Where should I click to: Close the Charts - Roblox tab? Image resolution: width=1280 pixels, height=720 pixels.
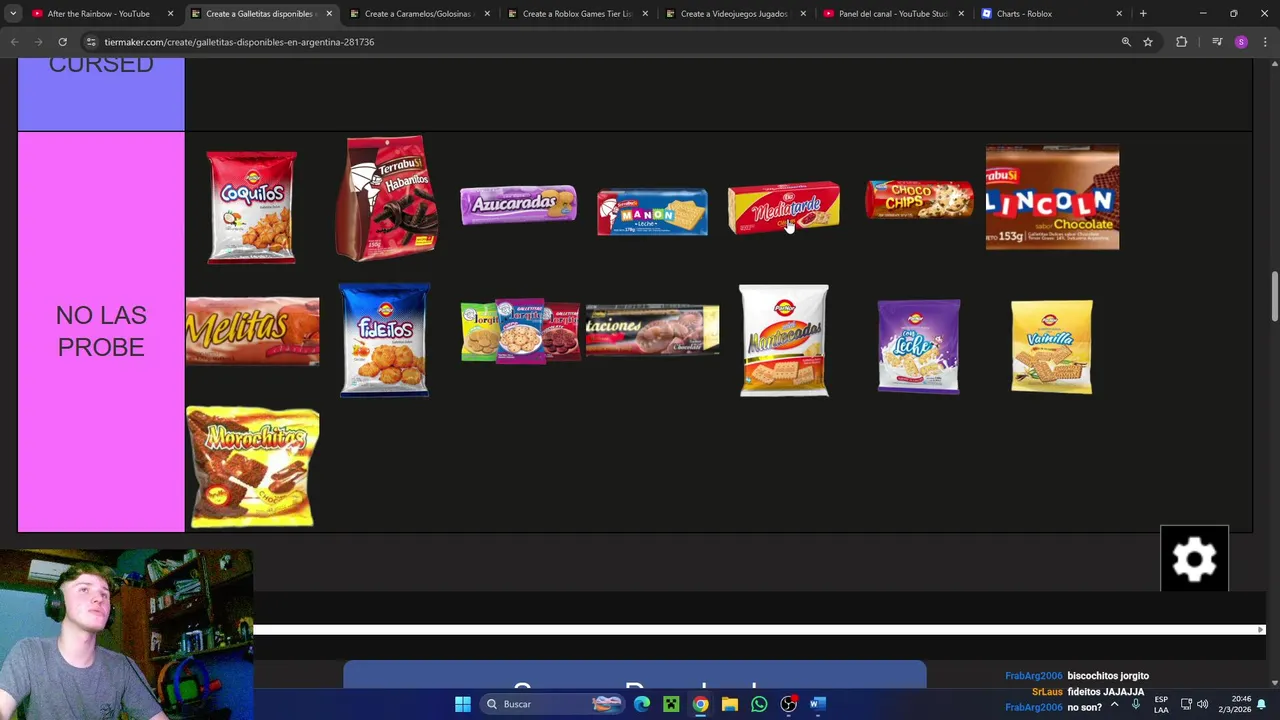click(1119, 14)
